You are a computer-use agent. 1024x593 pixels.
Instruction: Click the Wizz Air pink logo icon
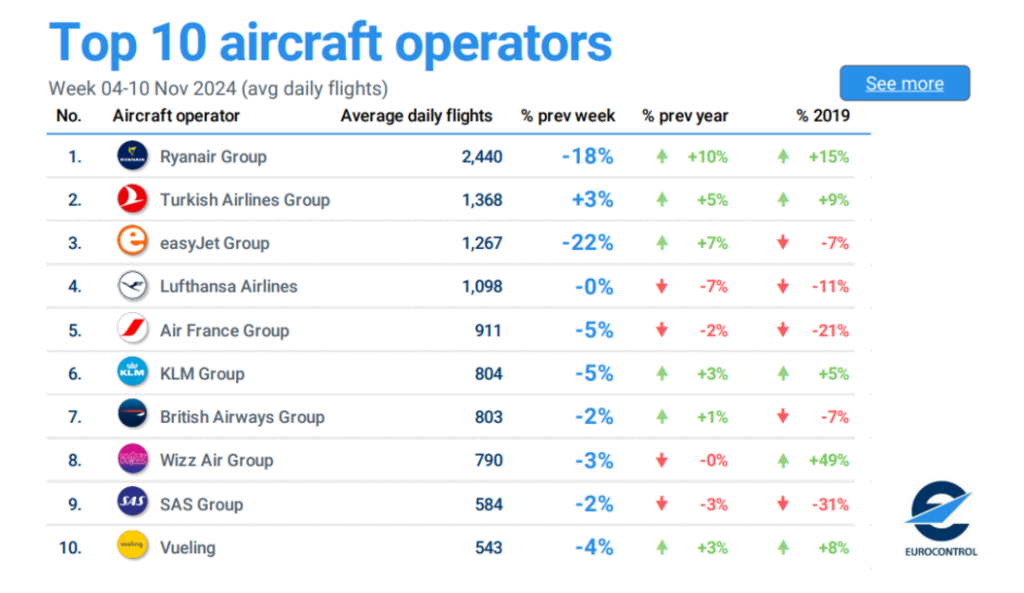point(132,460)
